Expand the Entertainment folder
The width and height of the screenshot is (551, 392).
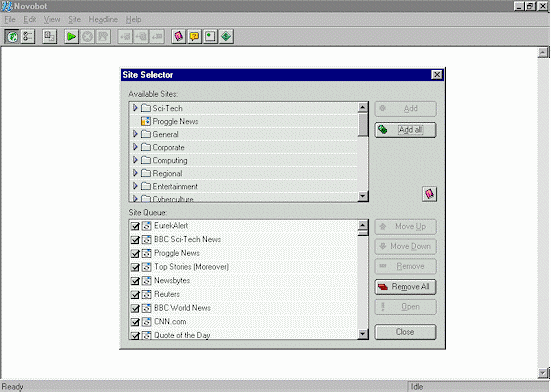pos(135,186)
